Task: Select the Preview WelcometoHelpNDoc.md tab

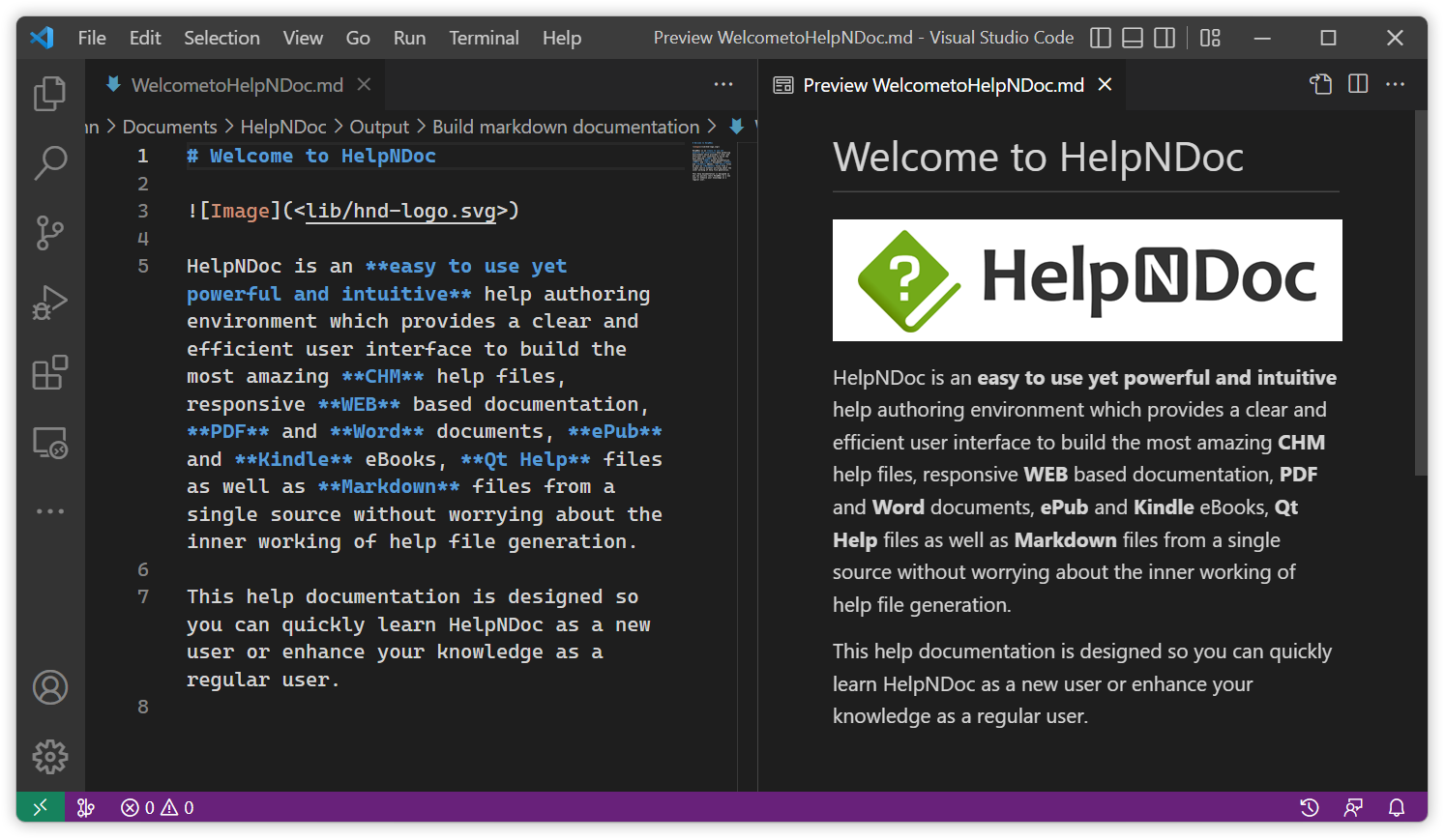Action: click(943, 85)
